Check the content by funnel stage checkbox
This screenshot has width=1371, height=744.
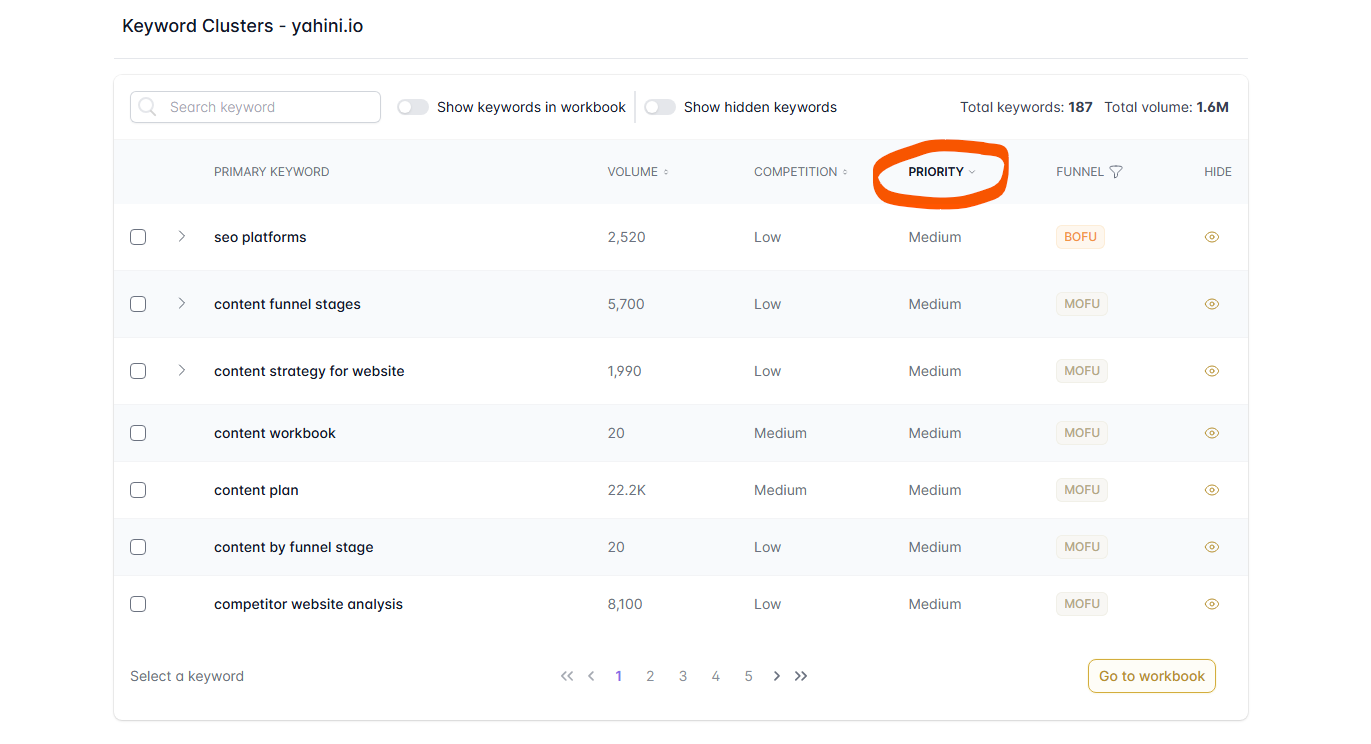138,547
